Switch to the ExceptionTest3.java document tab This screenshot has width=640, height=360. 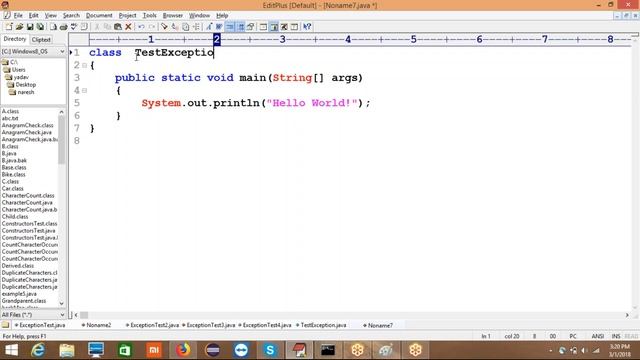click(209, 325)
